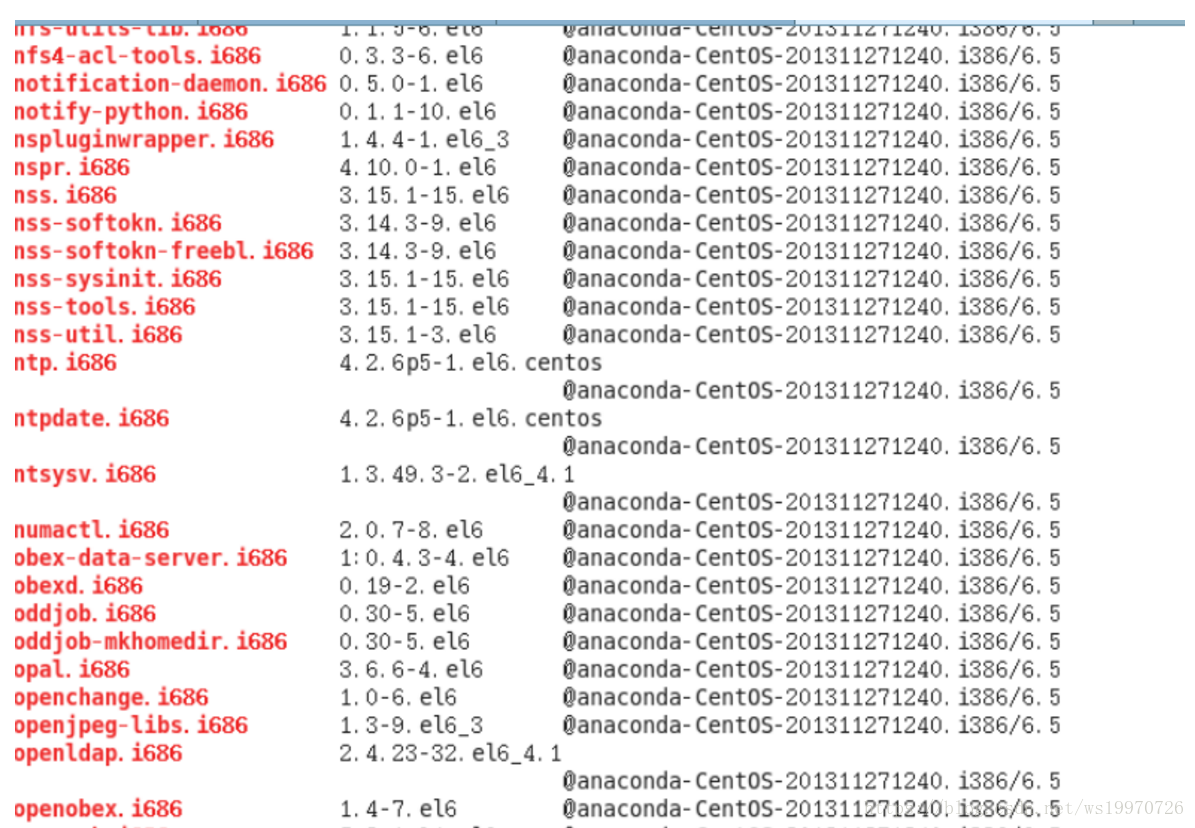
Task: Select the package name nss-softokn.i686
Action: pyautogui.click(x=118, y=223)
